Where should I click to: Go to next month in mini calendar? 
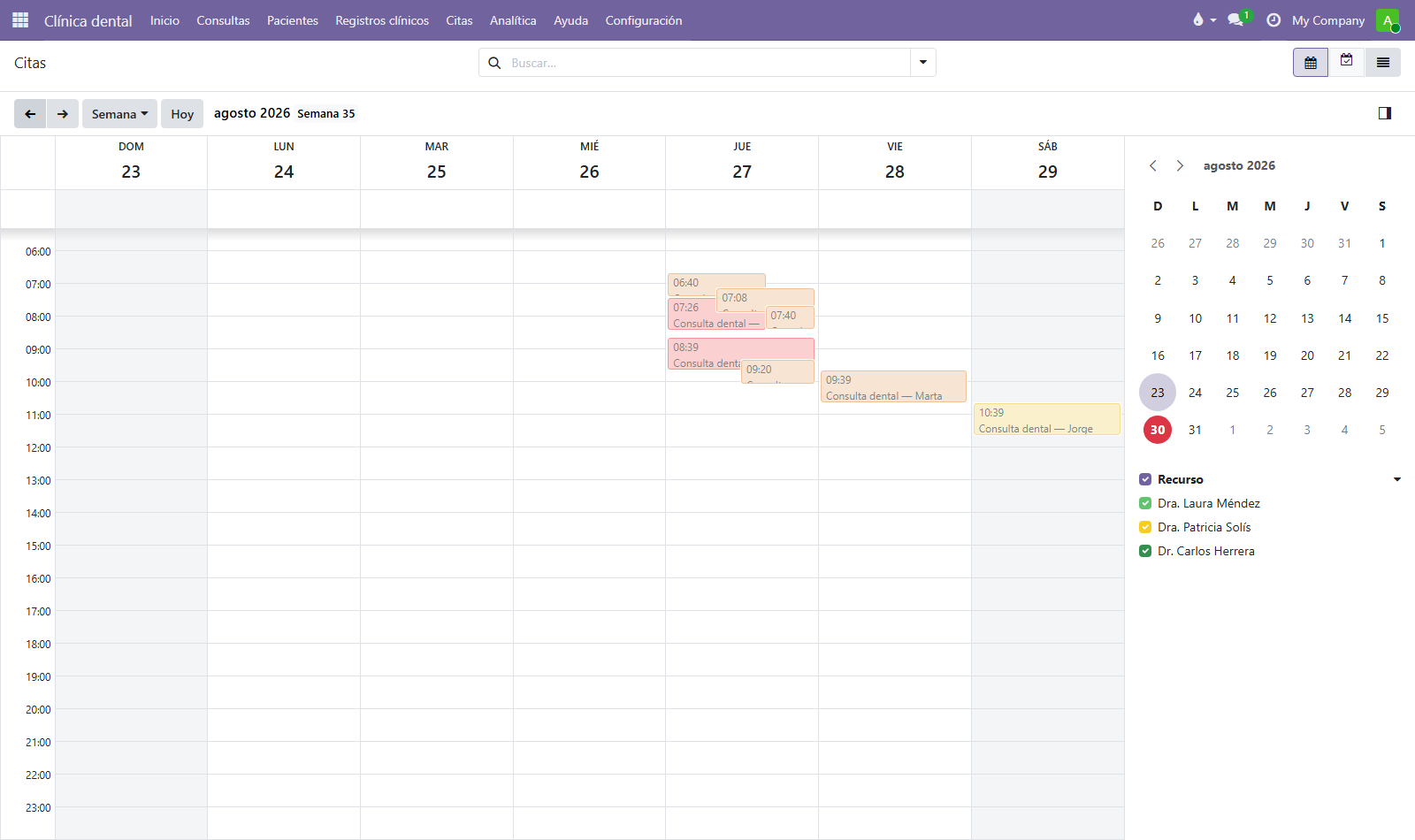click(x=1180, y=165)
